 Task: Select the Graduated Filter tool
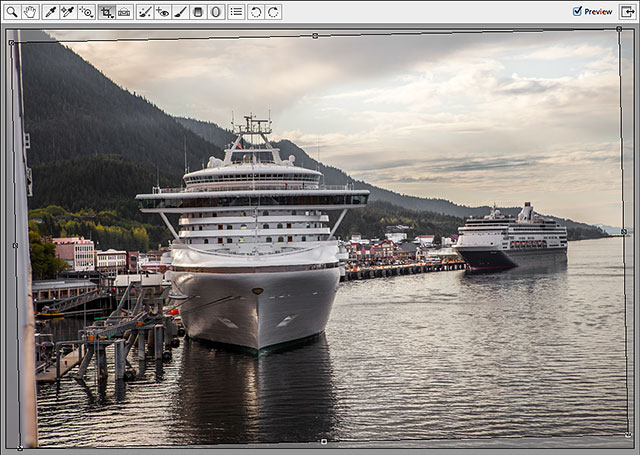tap(198, 12)
